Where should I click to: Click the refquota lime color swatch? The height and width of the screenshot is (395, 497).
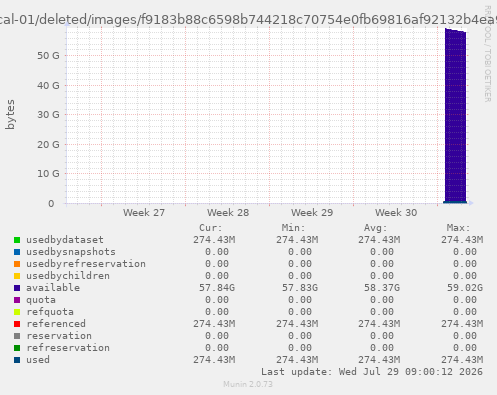point(17,312)
